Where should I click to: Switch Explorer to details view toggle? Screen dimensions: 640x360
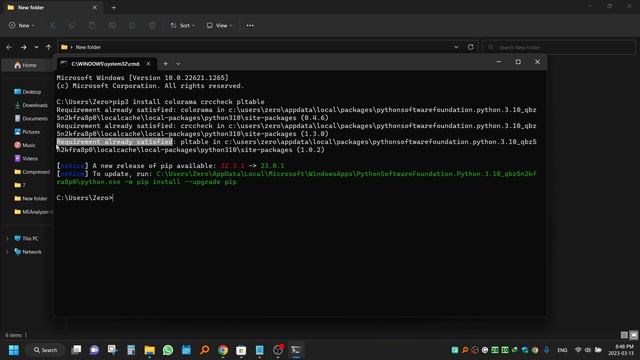click(624, 335)
